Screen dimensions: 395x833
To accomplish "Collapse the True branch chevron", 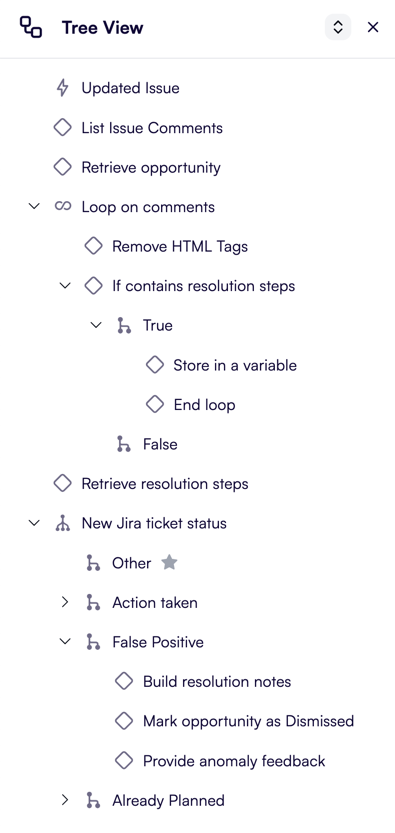I will 96,325.
